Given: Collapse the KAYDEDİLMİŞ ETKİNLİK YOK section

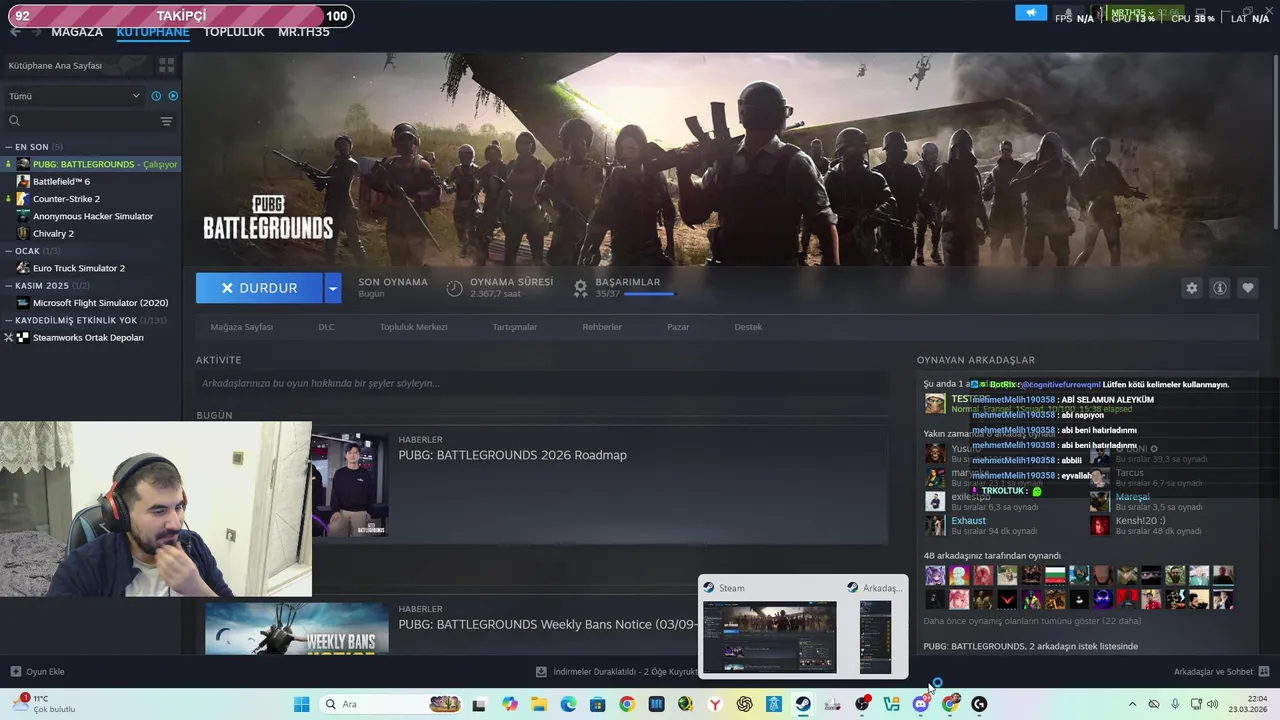Looking at the screenshot, I should 85,320.
